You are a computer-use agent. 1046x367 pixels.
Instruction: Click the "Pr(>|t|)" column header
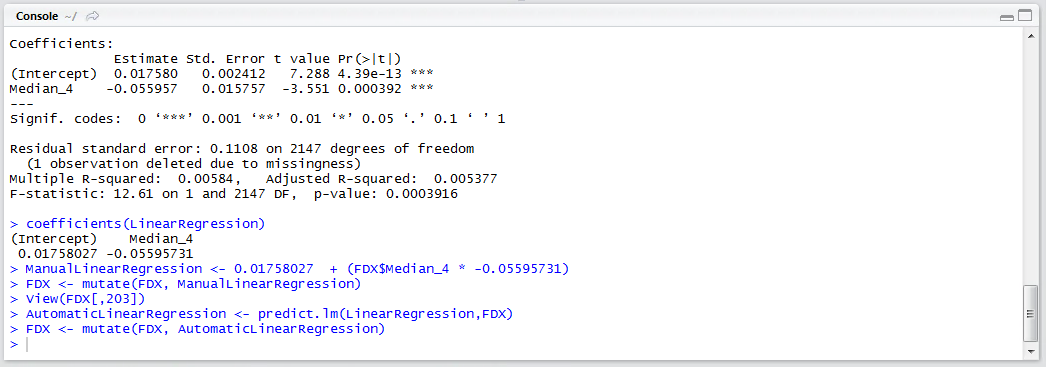(x=369, y=59)
